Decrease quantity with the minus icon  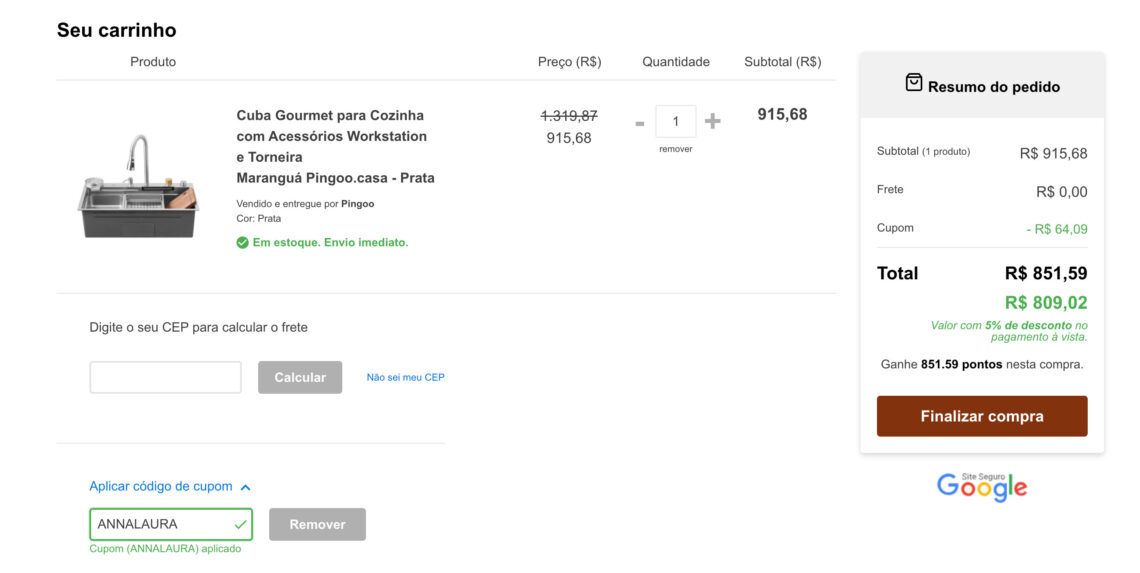640,124
